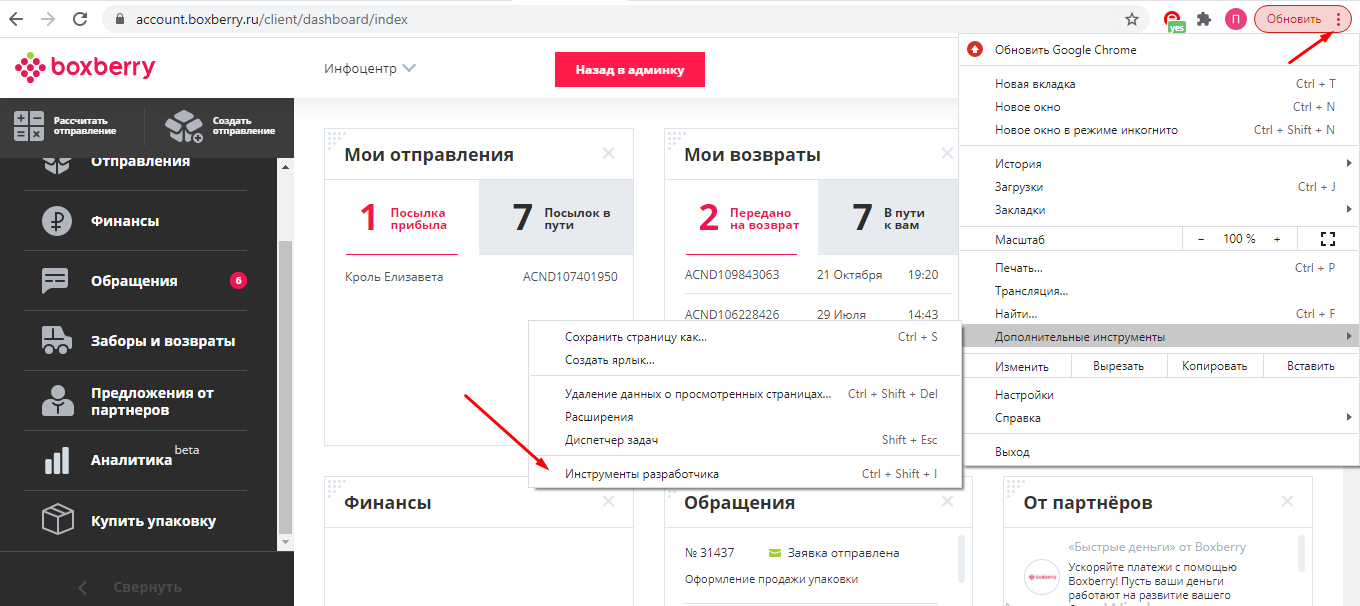Click shipment number ACND107401950
Image resolution: width=1360 pixels, height=606 pixels.
tap(570, 277)
